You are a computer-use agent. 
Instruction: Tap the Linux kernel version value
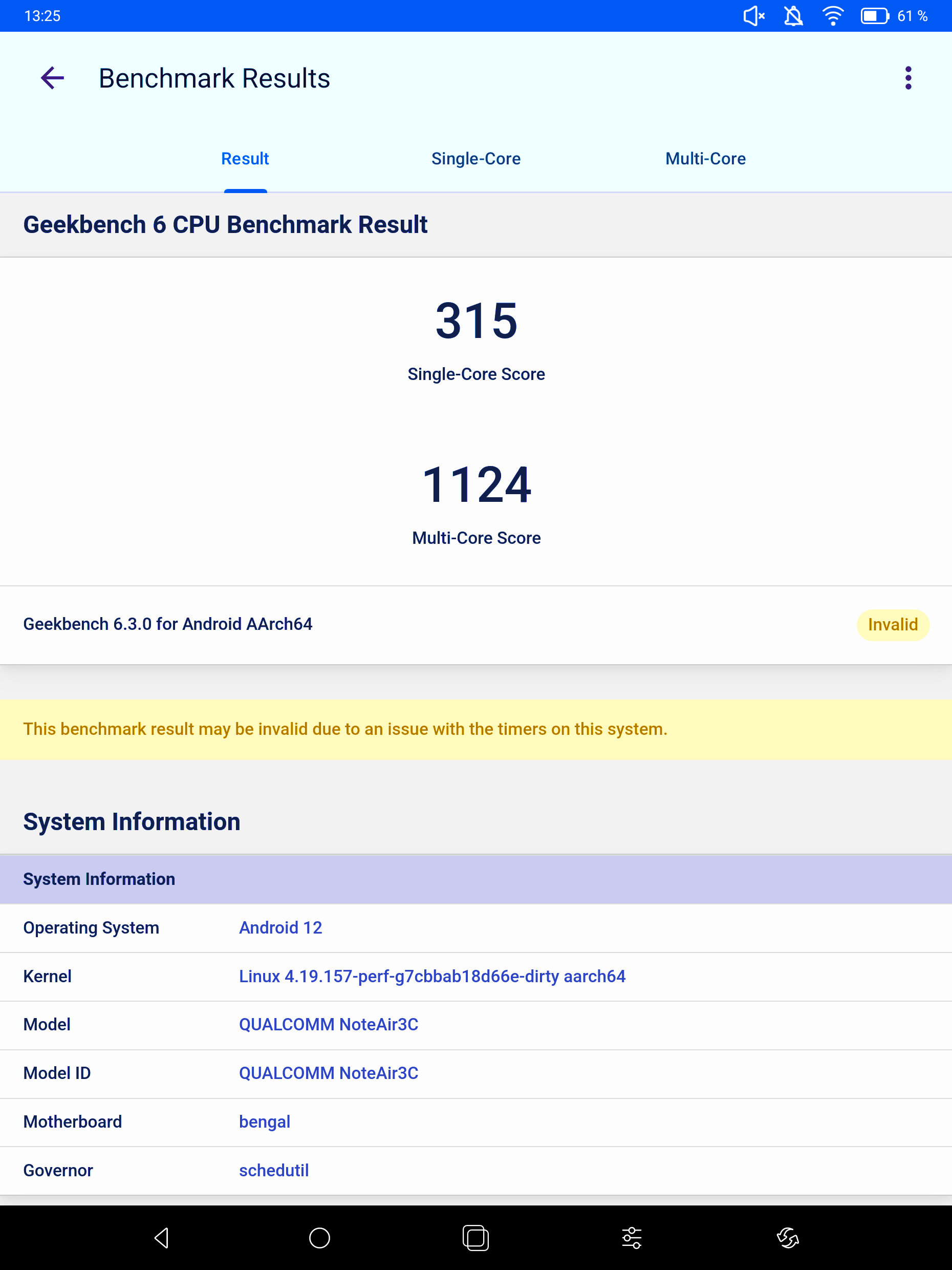pyautogui.click(x=432, y=976)
